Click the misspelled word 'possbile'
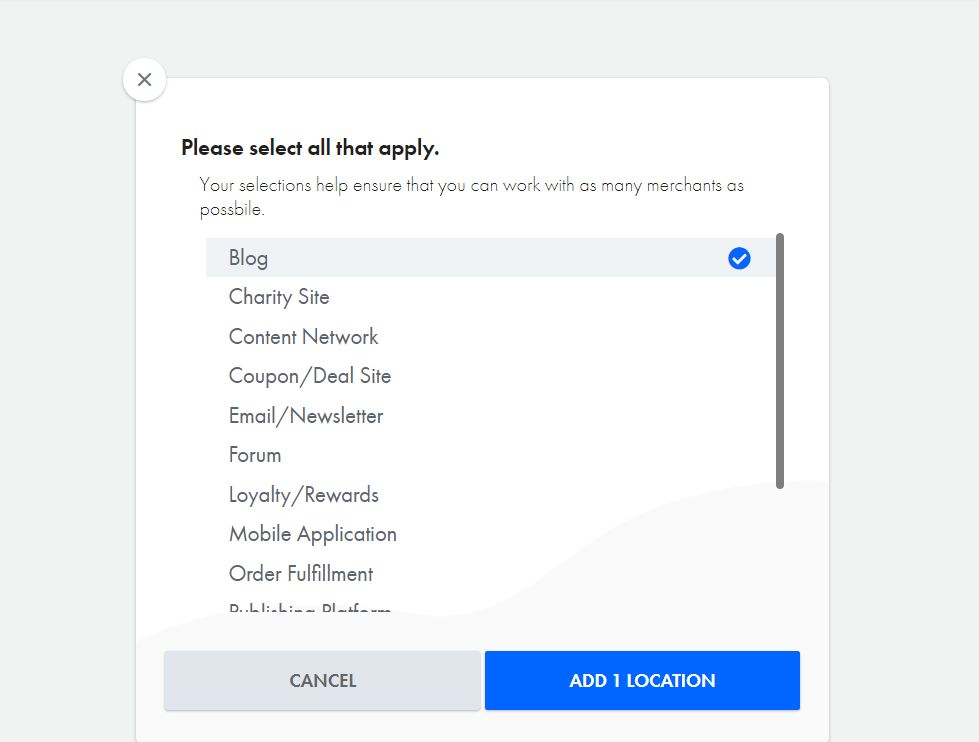The image size is (979, 742). (x=231, y=211)
